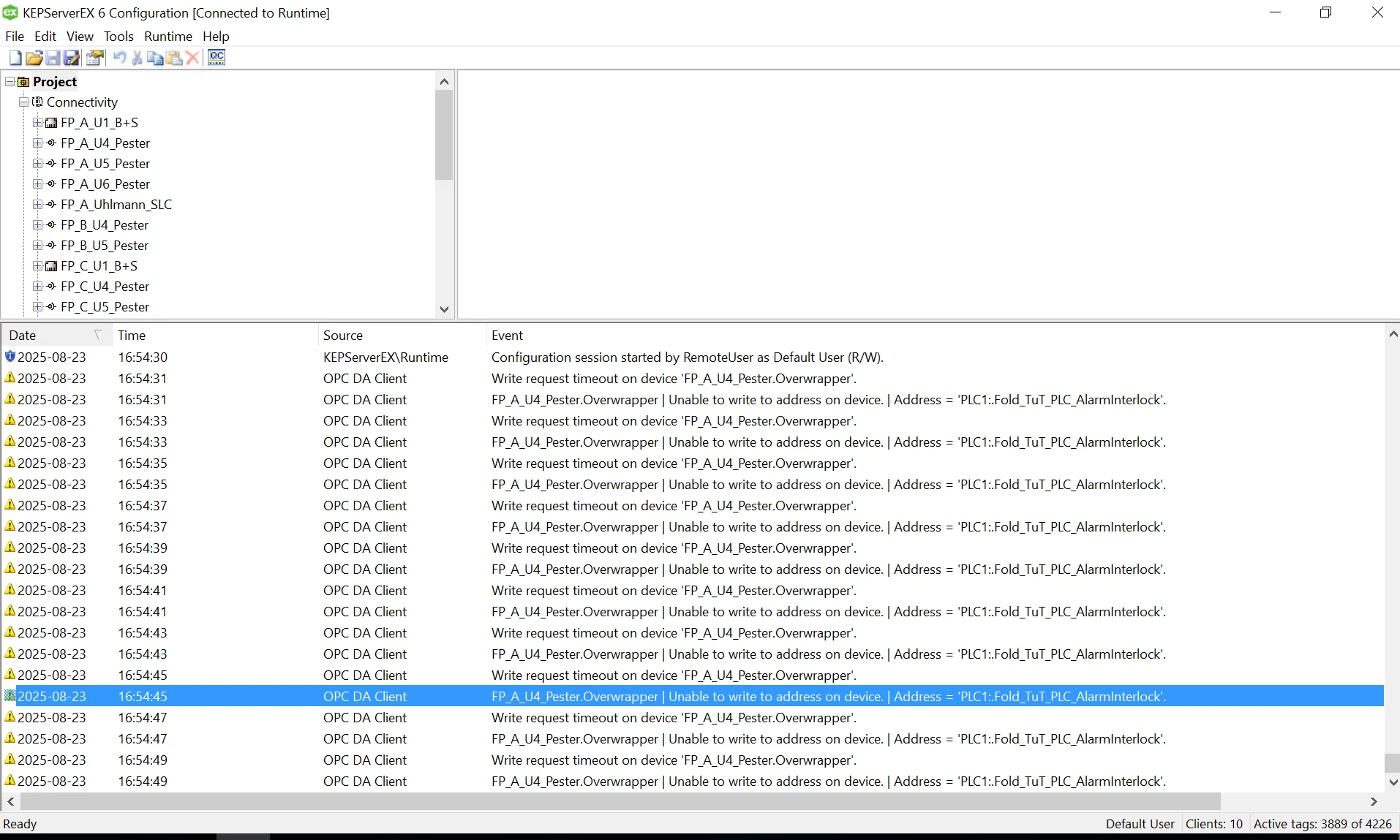Expand the FP_A_U1_B+S channel

[37, 123]
